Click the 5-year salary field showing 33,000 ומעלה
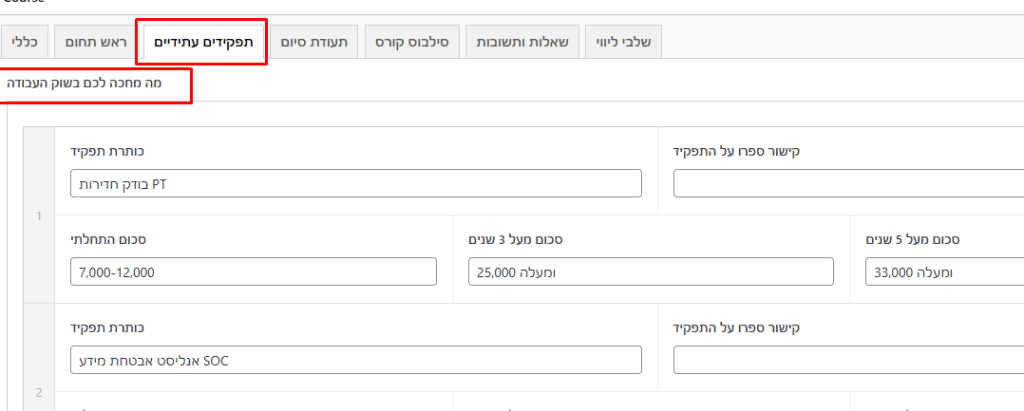 [x=944, y=272]
